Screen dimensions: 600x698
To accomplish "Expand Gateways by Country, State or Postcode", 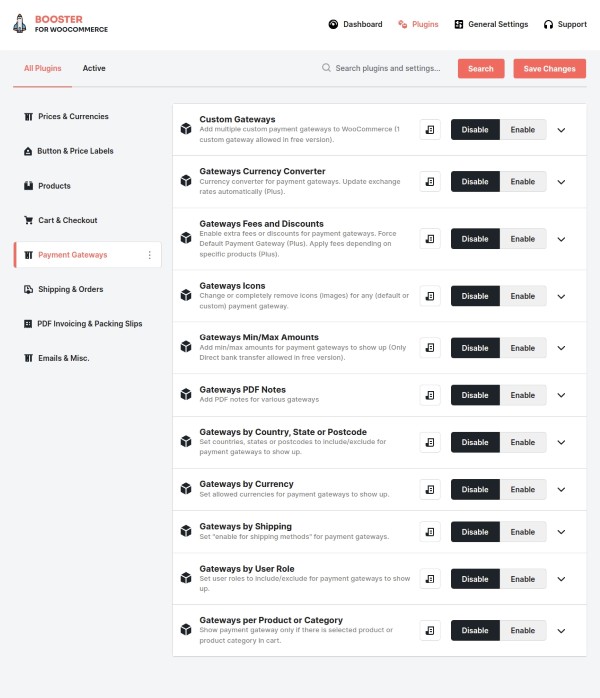I will [561, 442].
